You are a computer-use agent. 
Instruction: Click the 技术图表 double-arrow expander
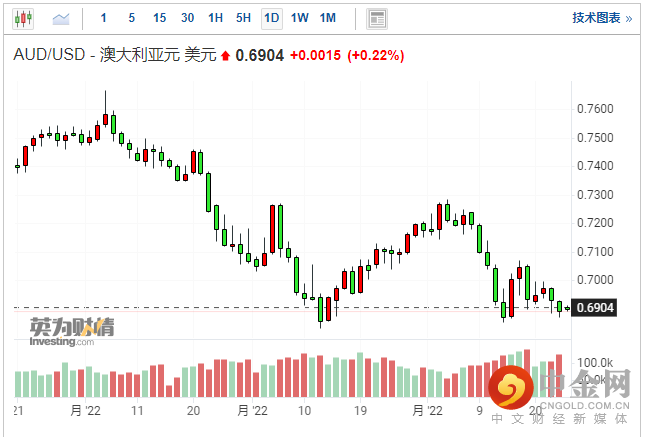click(x=628, y=18)
